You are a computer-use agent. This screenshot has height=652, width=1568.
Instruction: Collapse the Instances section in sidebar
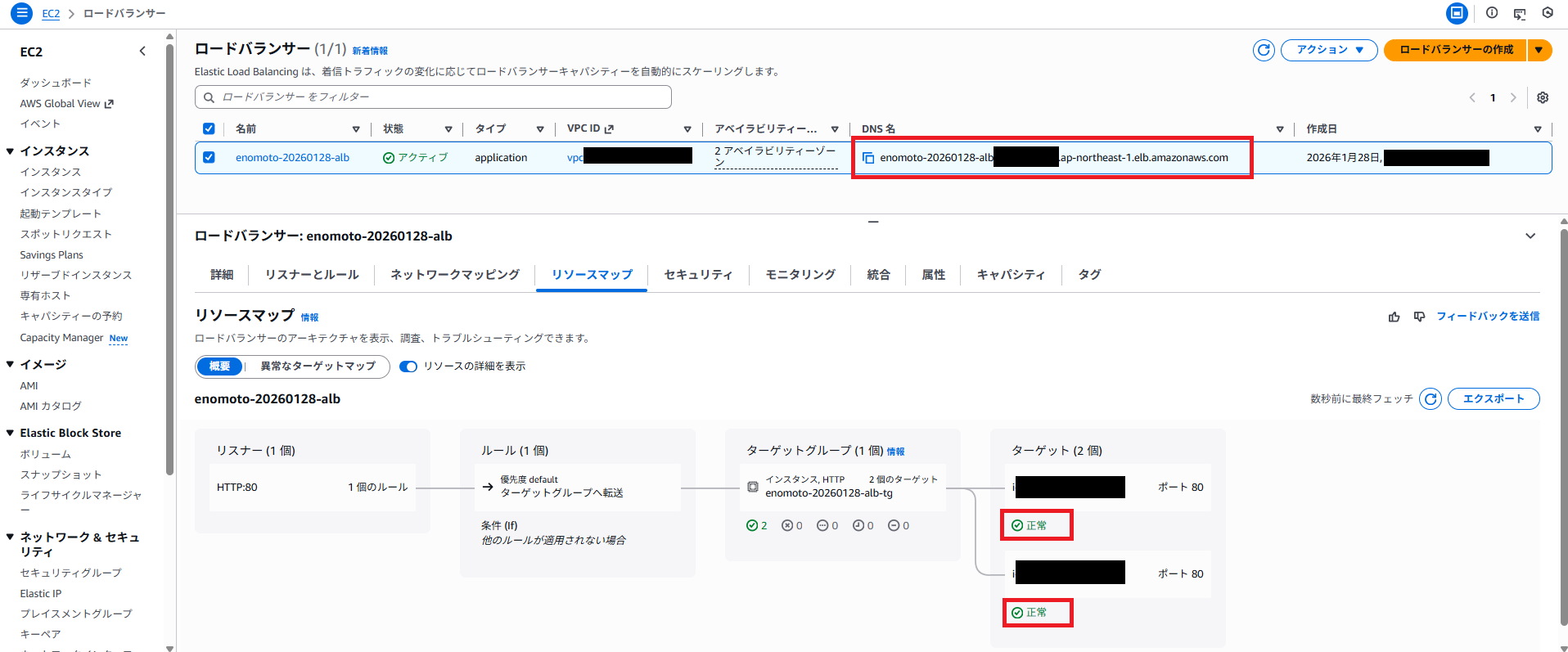tap(10, 151)
